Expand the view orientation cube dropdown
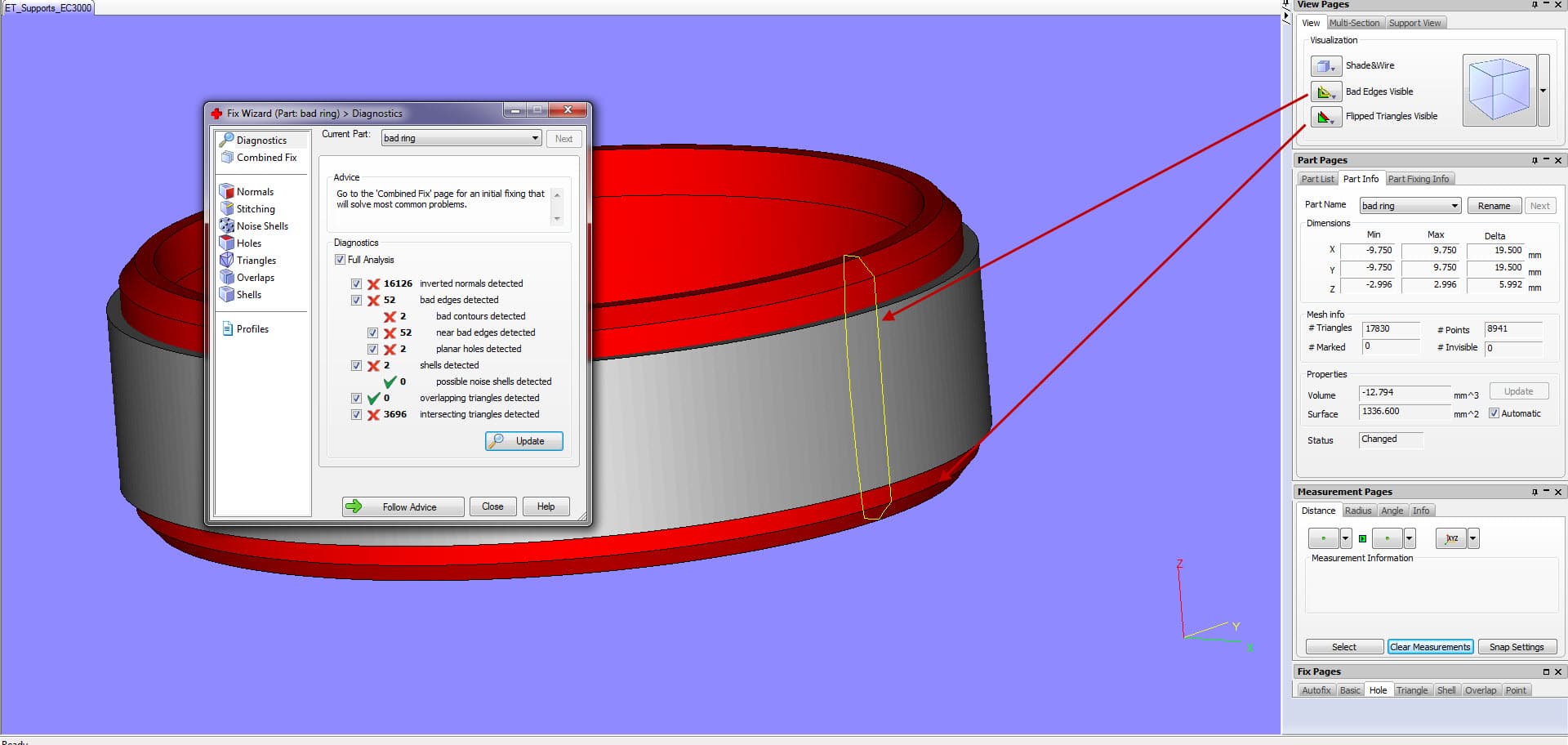This screenshot has height=745, width=1568. 1543,91
